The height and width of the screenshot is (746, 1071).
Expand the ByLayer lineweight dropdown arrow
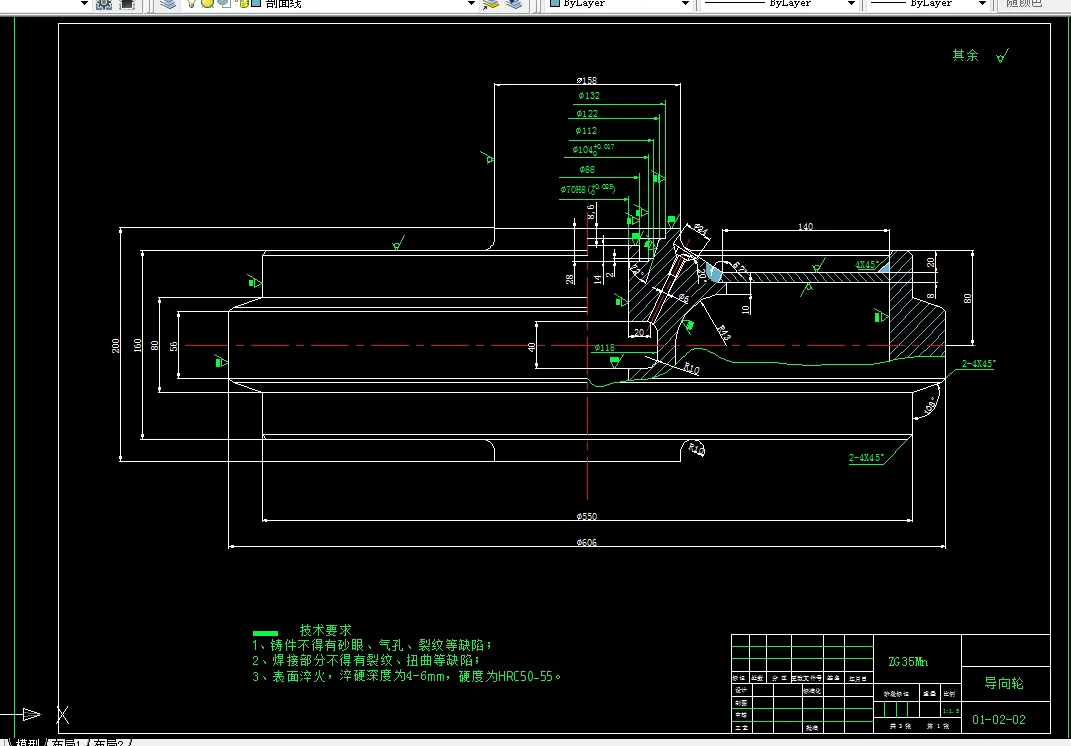point(982,3)
